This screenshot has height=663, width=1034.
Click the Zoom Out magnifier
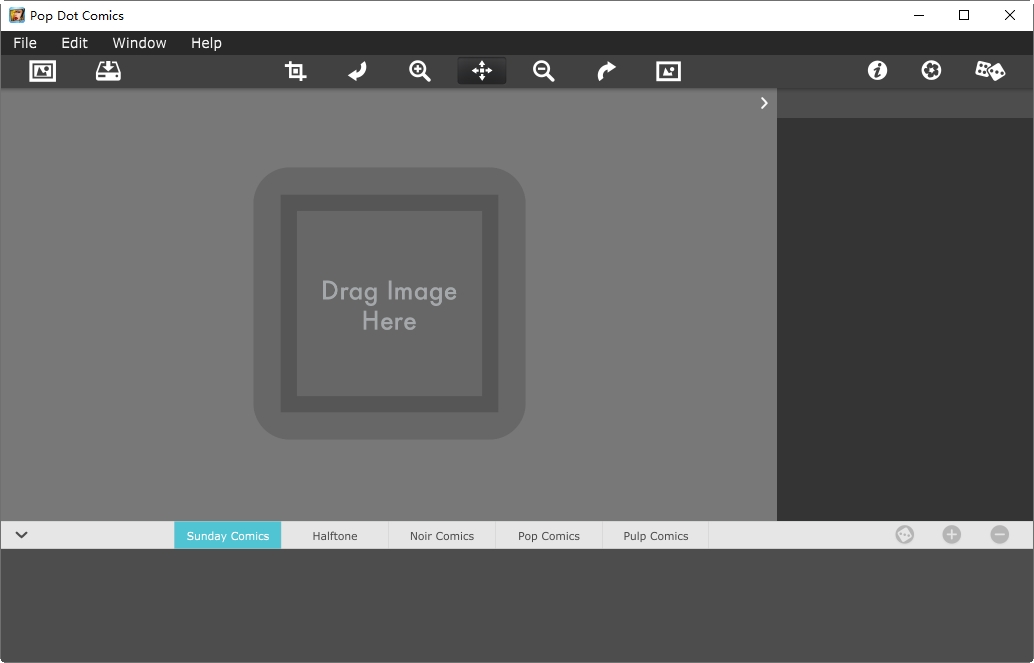coord(544,71)
